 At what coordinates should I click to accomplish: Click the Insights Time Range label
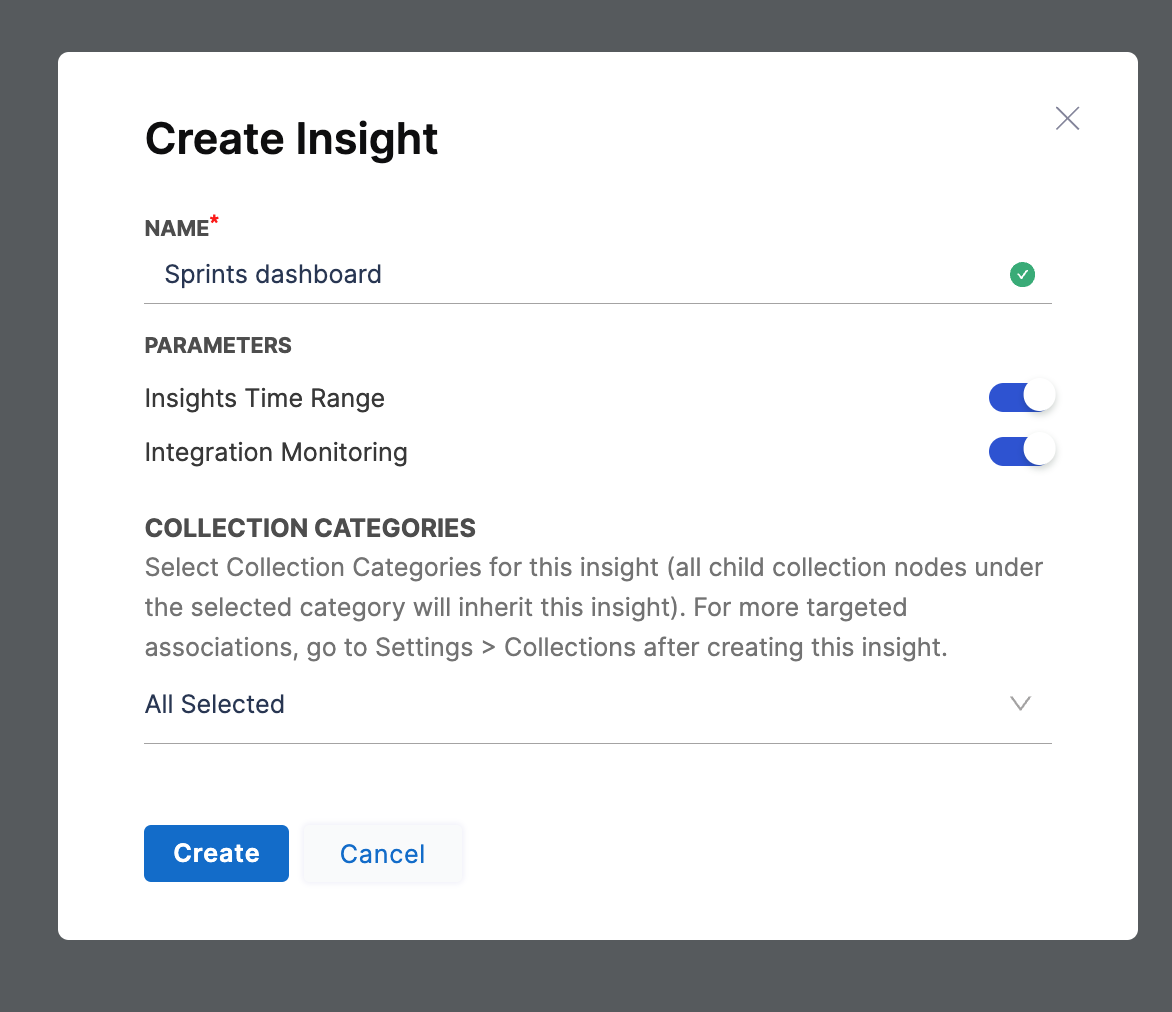[x=264, y=398]
